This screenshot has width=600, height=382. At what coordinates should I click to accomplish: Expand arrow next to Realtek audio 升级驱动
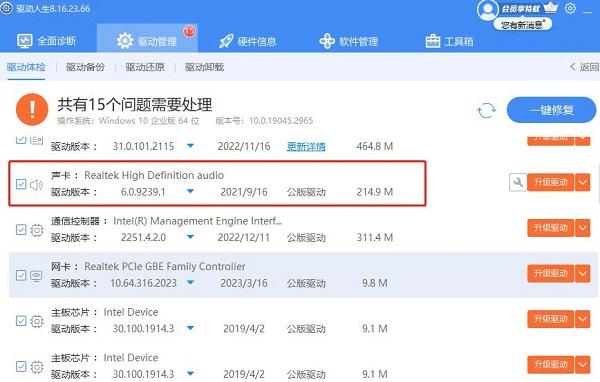point(582,182)
